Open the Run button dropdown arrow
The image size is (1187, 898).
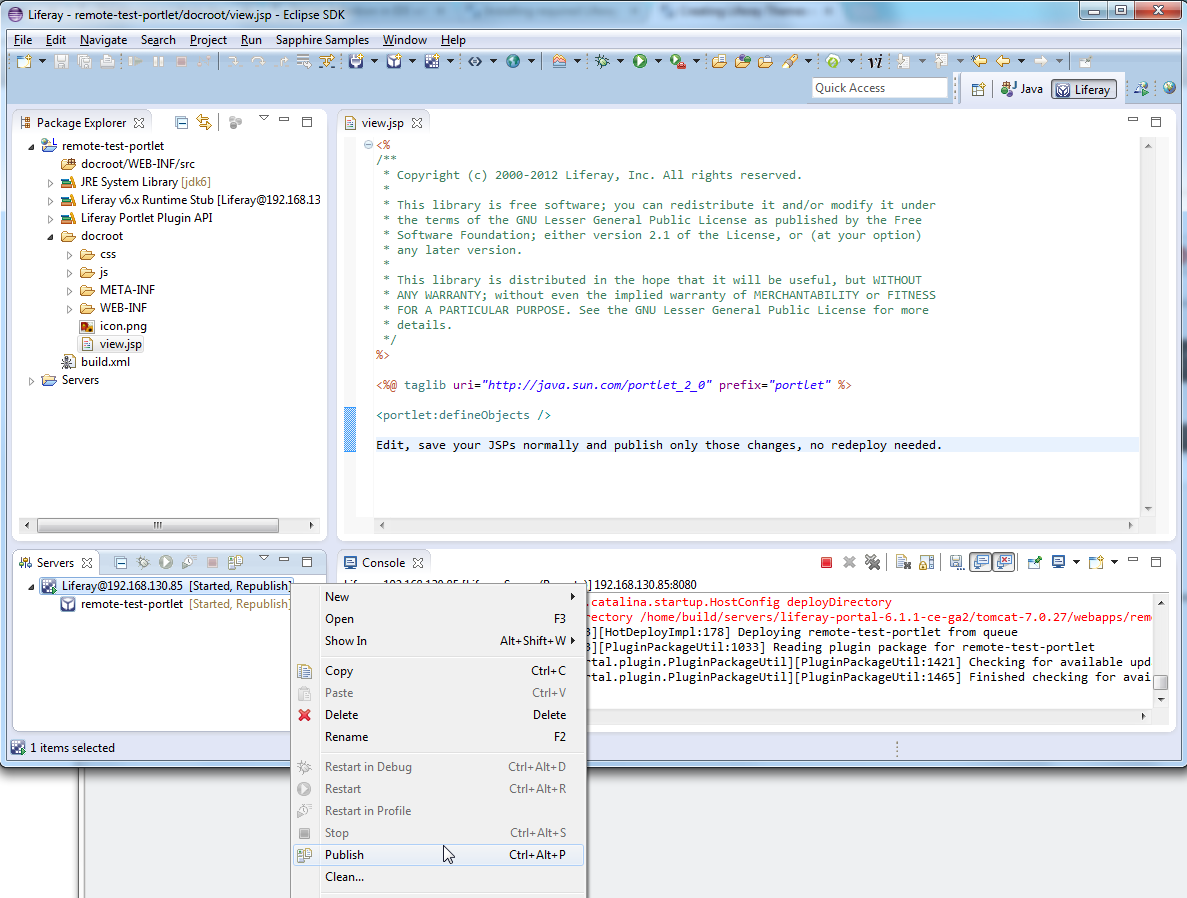[658, 61]
